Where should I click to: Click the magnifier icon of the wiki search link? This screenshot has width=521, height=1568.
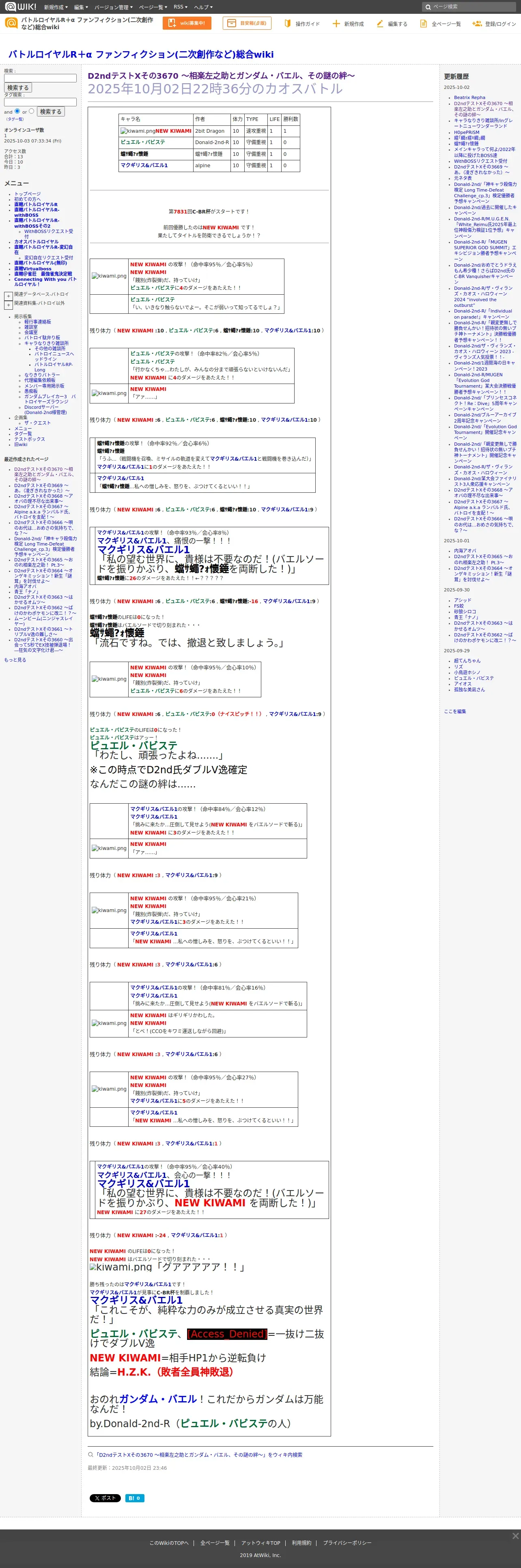tap(91, 1455)
